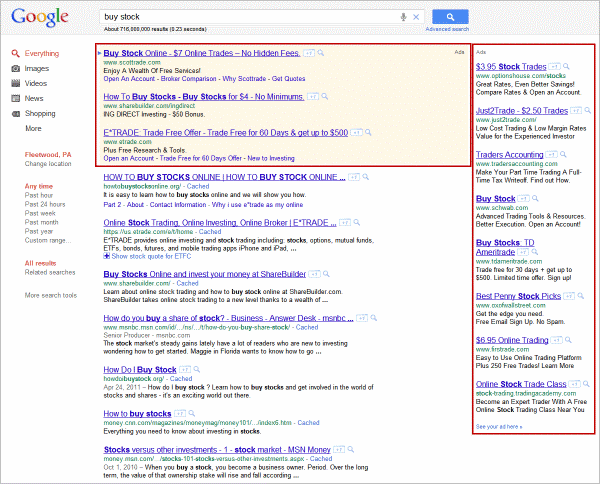The height and width of the screenshot is (484, 600).
Task: Filter results to Past 24 hours
Action: (45, 204)
